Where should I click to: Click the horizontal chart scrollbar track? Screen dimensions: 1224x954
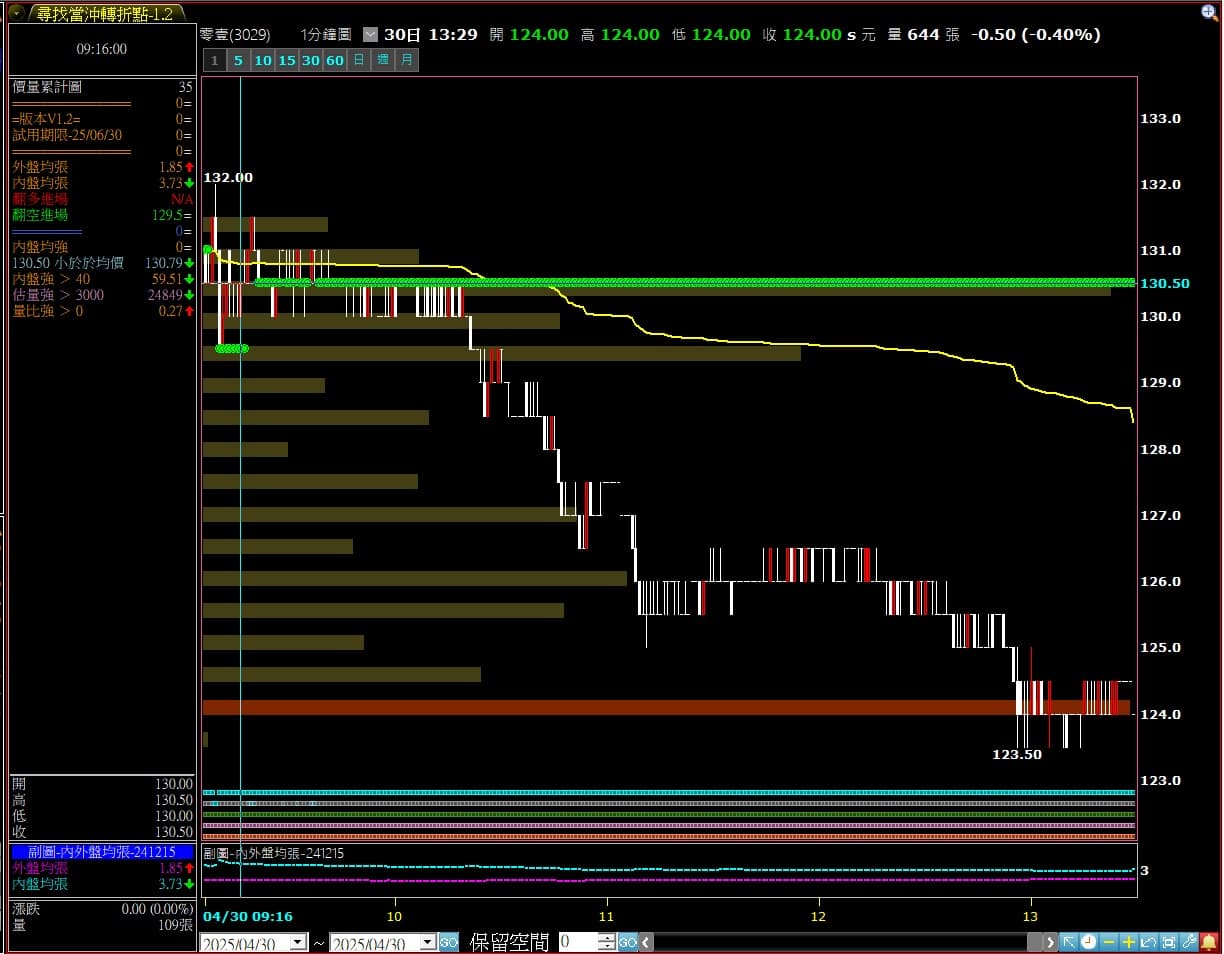tap(840, 942)
